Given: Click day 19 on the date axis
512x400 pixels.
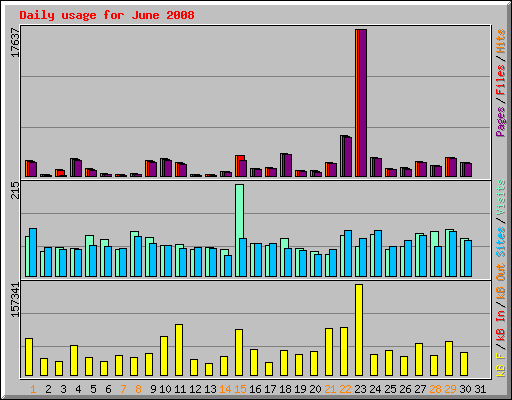Looking at the screenshot, I should [300, 389].
